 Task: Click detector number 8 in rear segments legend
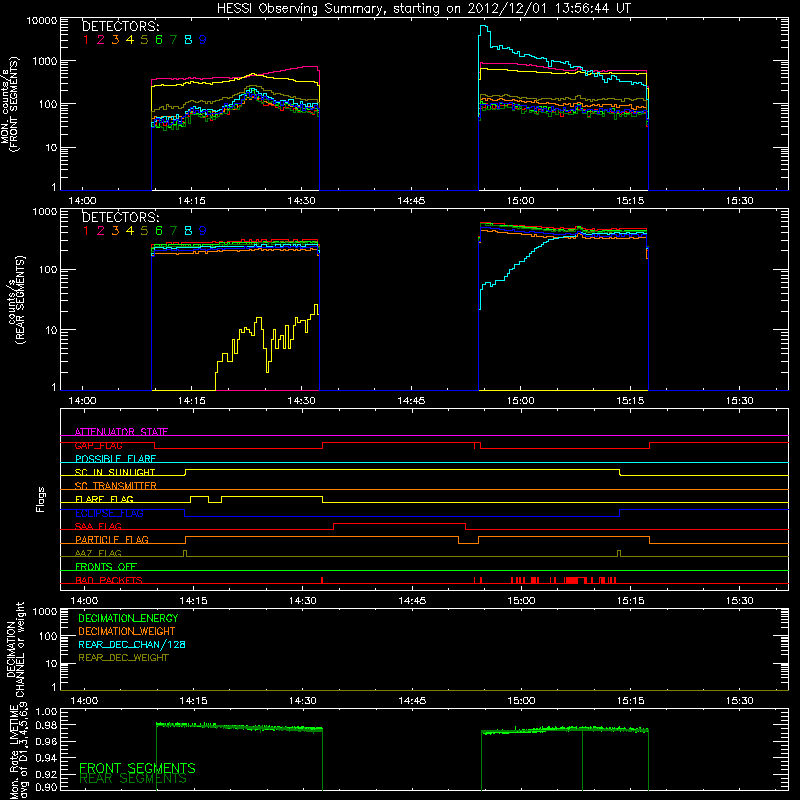[188, 231]
